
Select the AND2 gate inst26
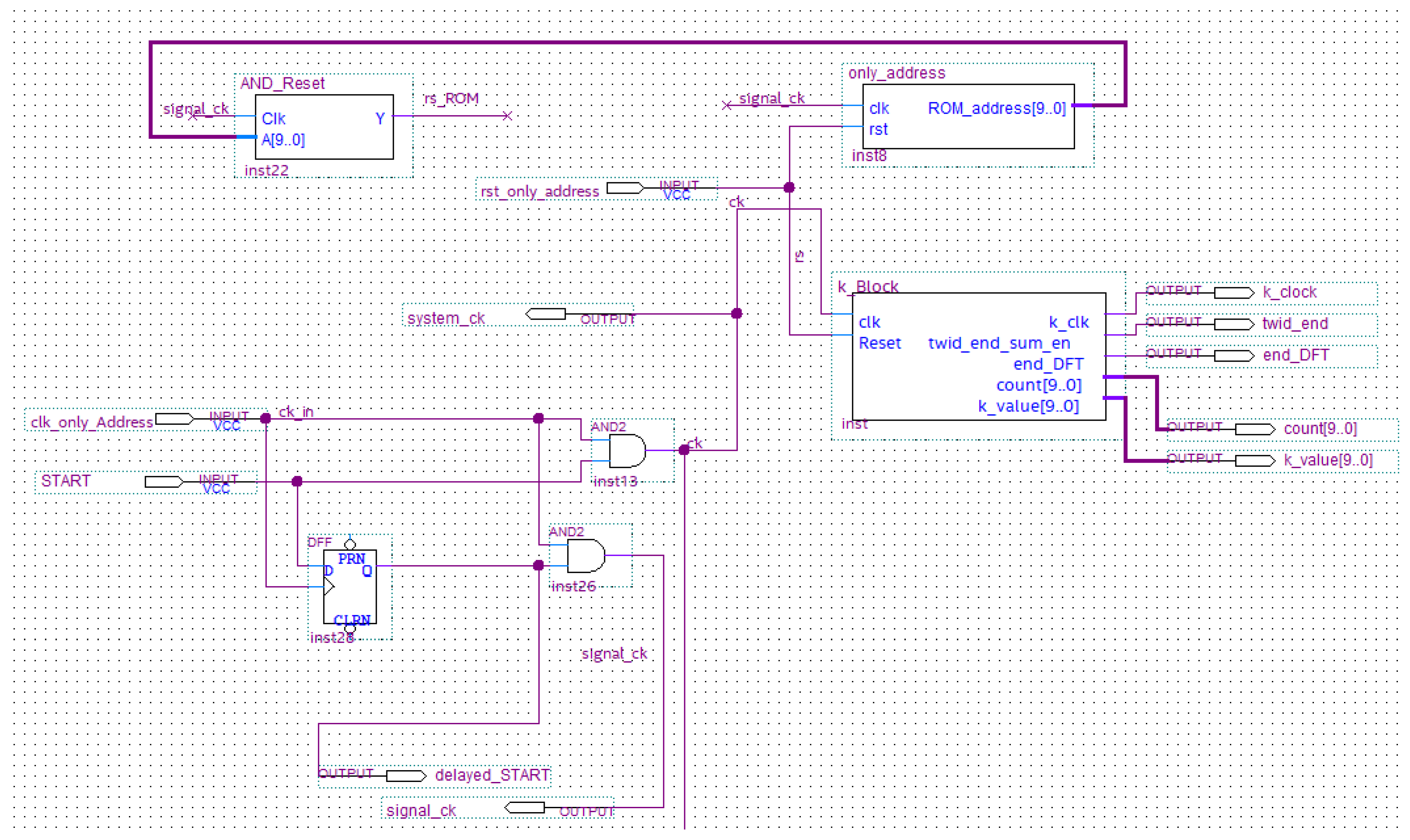click(x=585, y=556)
